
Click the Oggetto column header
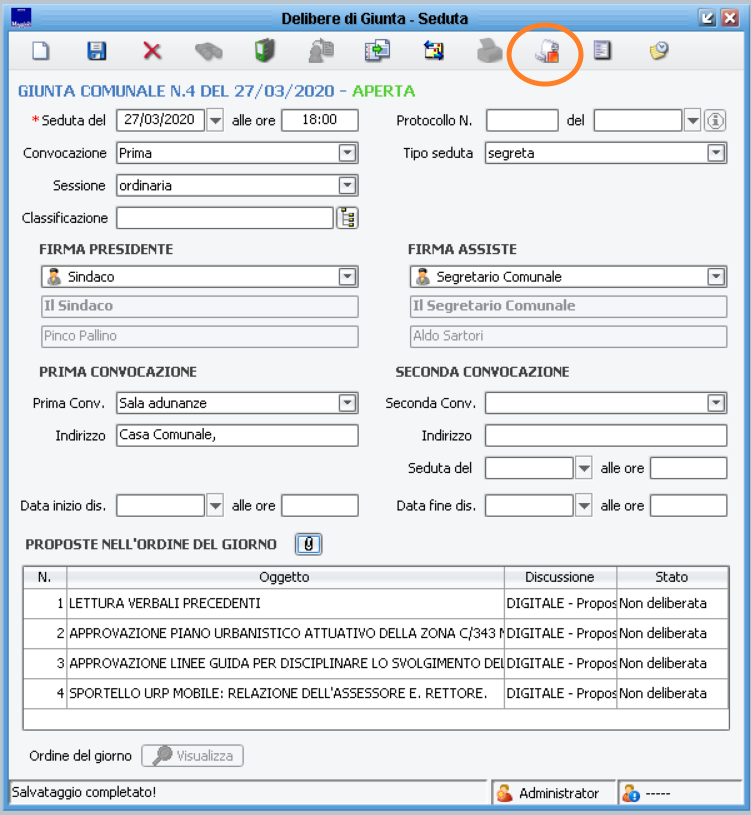pyautogui.click(x=284, y=577)
